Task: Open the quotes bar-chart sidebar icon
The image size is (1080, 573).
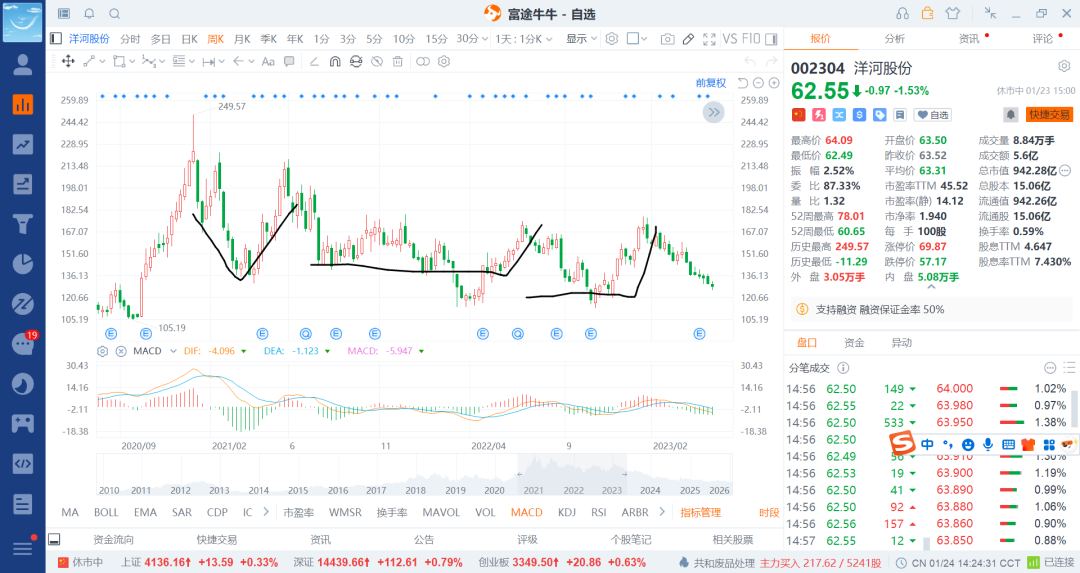Action: tap(23, 104)
